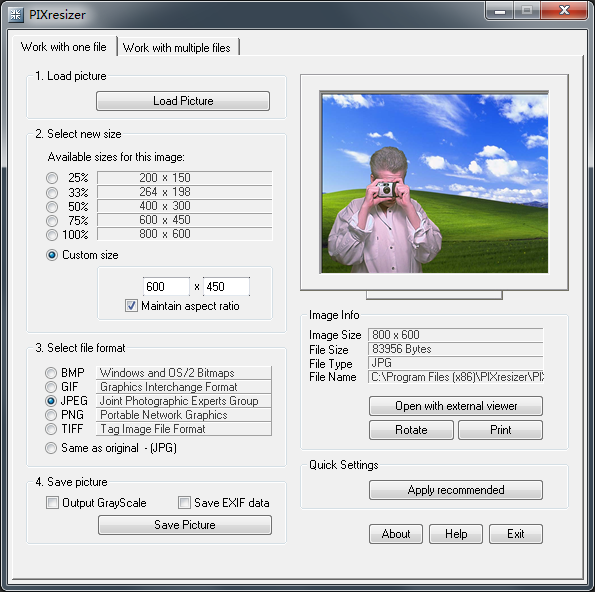Enable the Save EXIF data checkbox
Screen dimensions: 595x592
184,502
